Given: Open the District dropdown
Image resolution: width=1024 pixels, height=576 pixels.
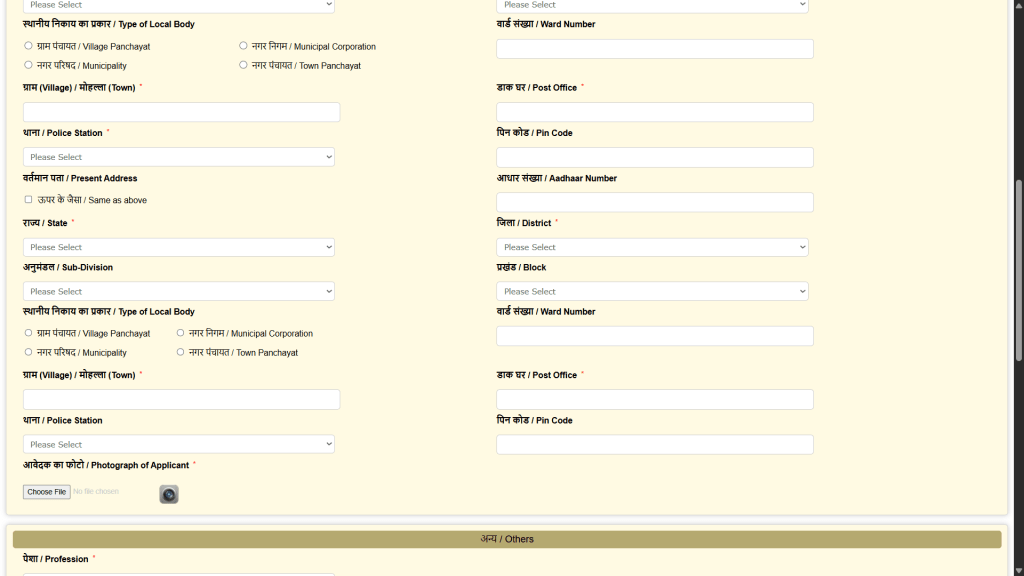Looking at the screenshot, I should [652, 247].
